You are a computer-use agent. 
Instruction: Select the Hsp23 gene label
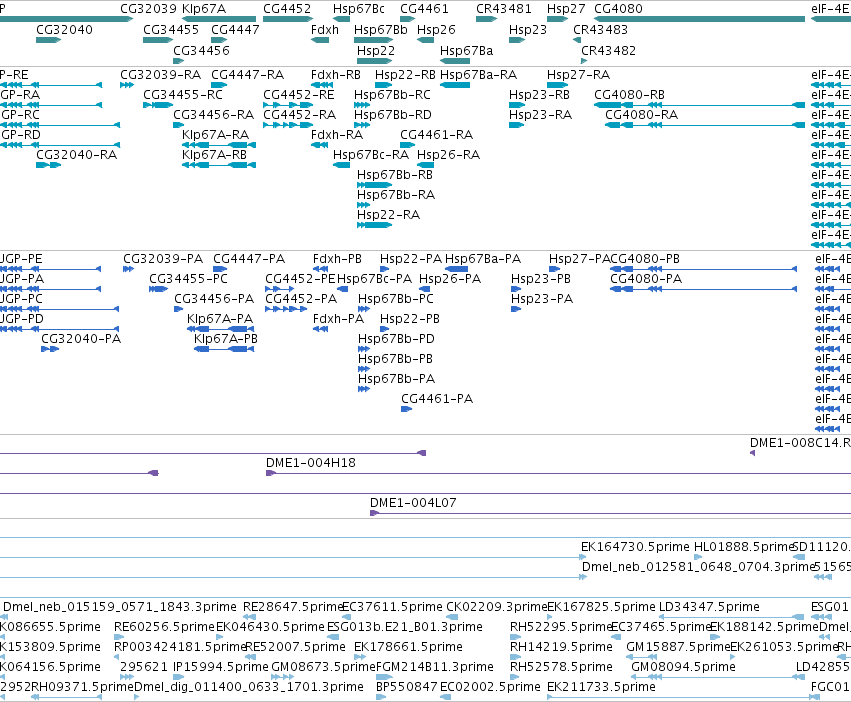528,29
